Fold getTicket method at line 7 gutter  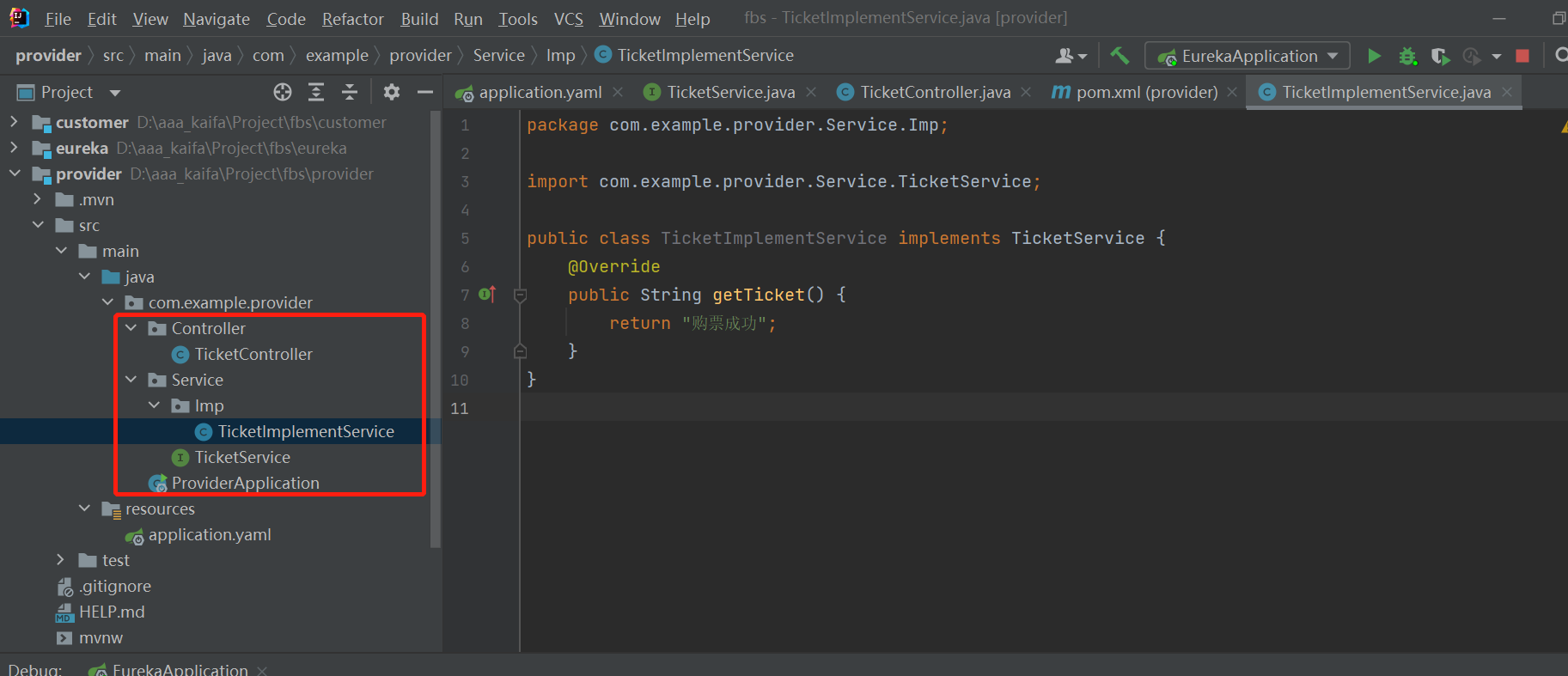520,295
